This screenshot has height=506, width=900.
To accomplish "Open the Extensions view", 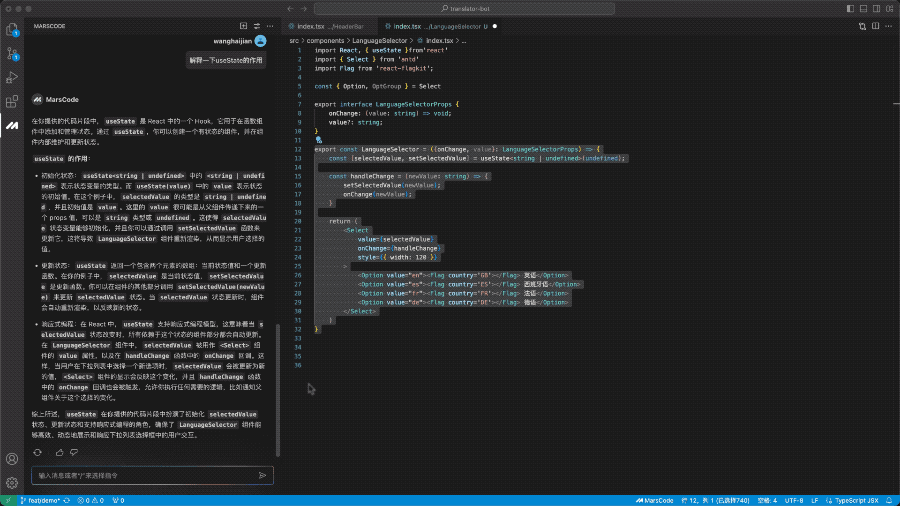I will coord(12,101).
